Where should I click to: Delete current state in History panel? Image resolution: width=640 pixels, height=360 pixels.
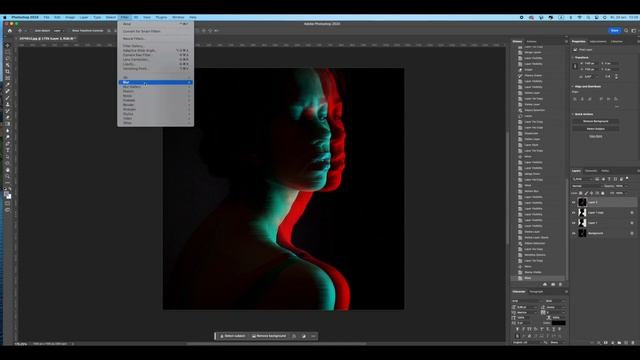[560, 284]
